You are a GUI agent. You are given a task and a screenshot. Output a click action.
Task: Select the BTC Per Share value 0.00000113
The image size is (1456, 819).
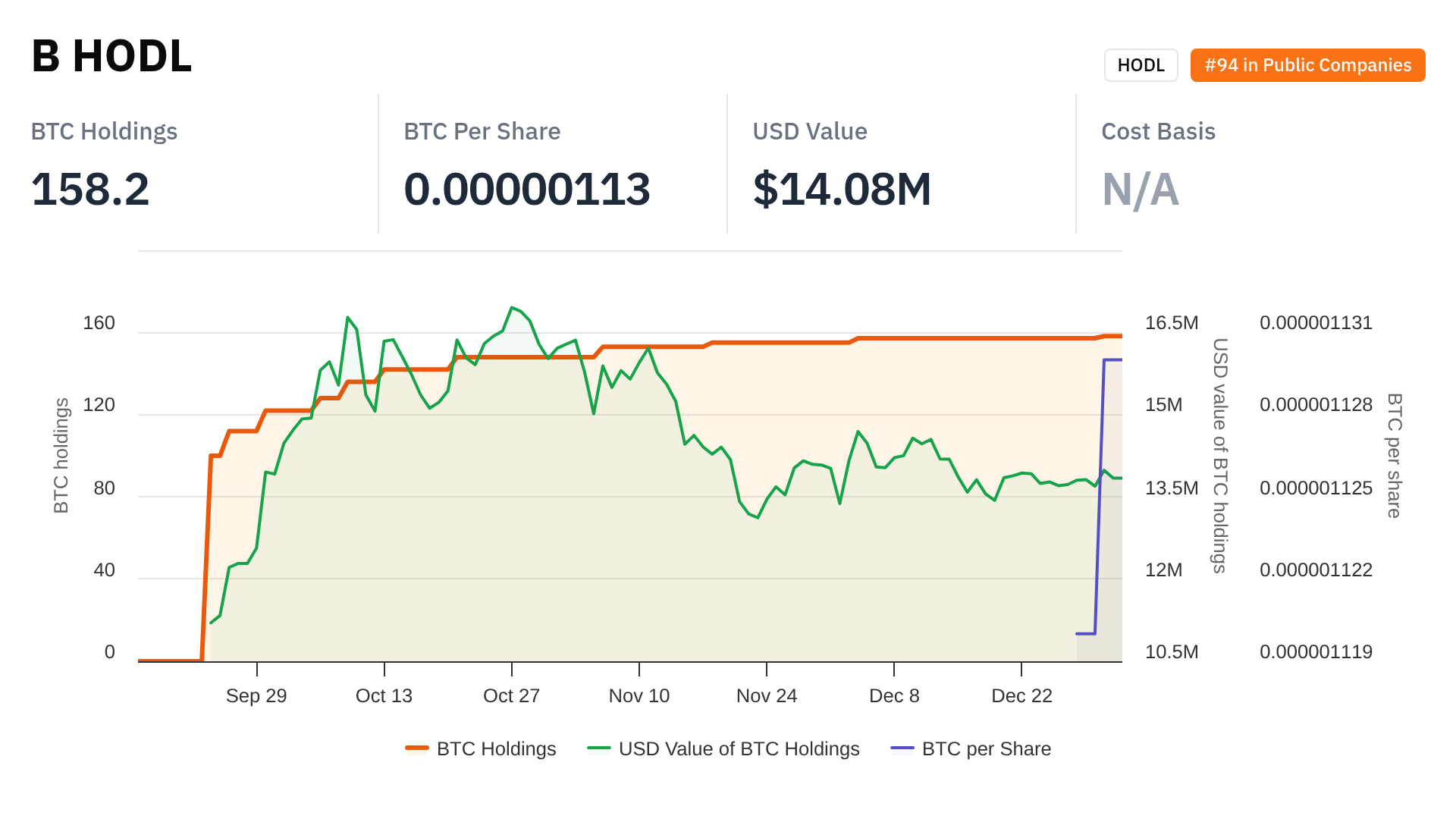point(526,189)
